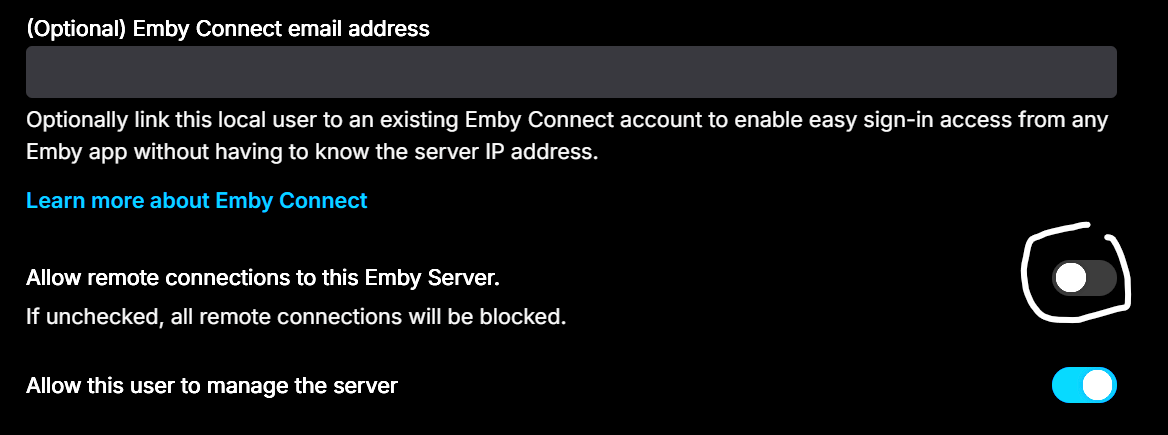Click the 'If unchecked' remote connections hint
The image size is (1168, 435).
296,317
